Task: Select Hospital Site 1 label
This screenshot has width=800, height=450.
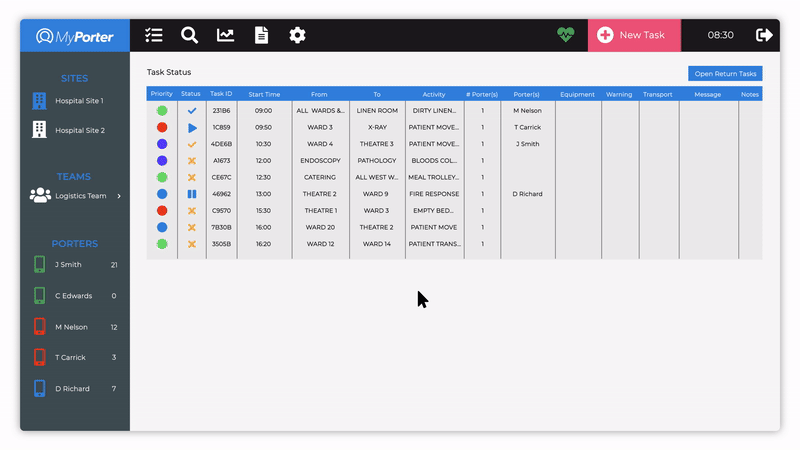Action: (x=79, y=101)
